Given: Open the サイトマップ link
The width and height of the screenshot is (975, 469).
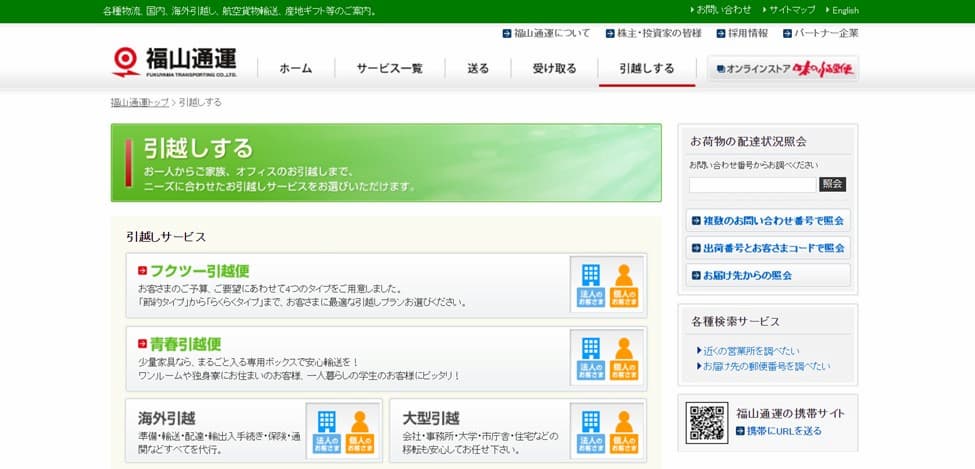Looking at the screenshot, I should point(792,10).
